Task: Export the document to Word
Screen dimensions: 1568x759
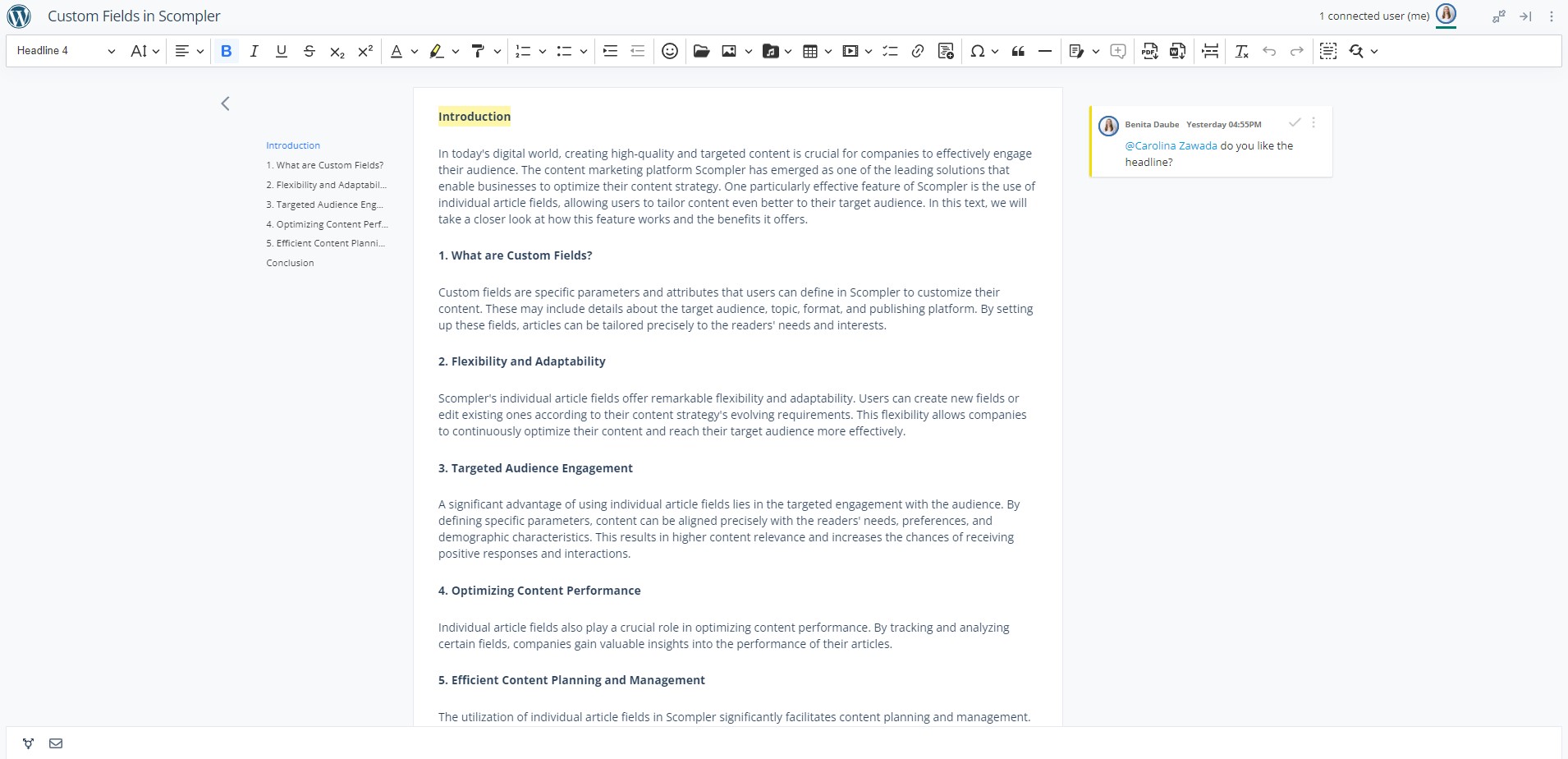Action: pyautogui.click(x=1177, y=51)
